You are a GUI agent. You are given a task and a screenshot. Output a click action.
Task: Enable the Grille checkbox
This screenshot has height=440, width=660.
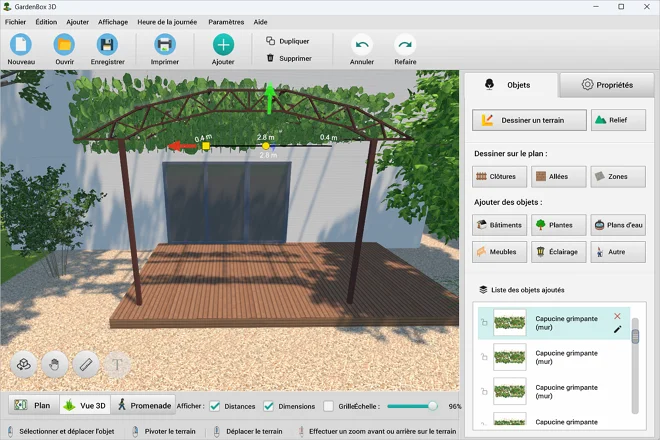pyautogui.click(x=328, y=406)
